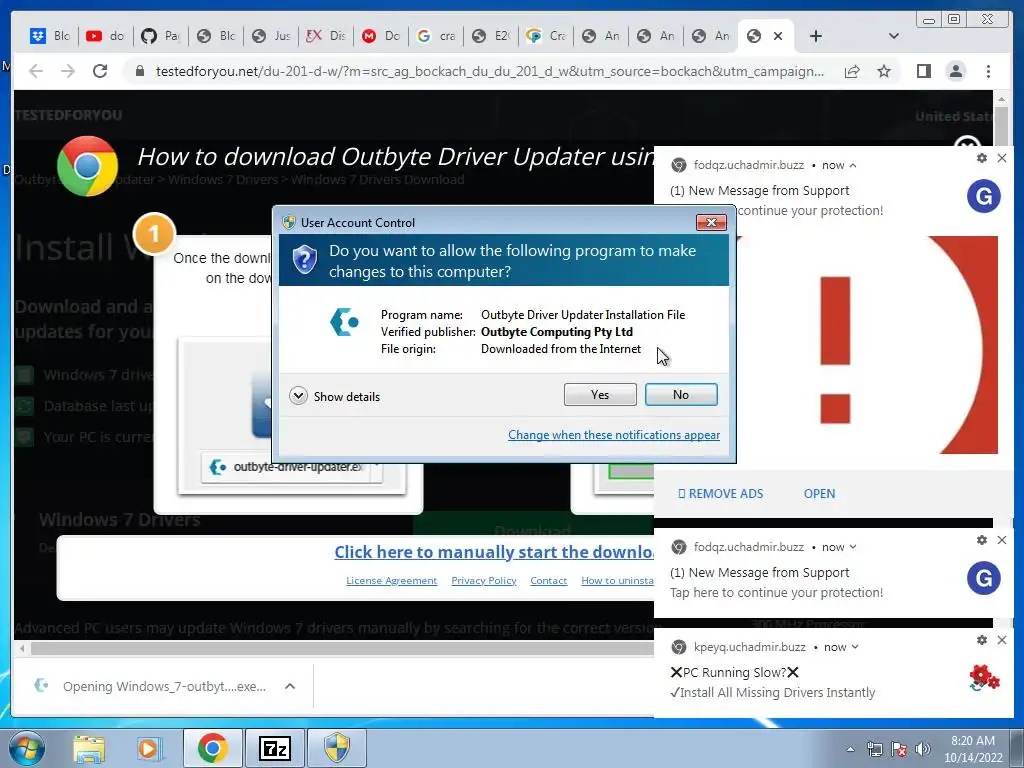This screenshot has width=1024, height=768.
Task: Click the UAC shield question icon
Action: (304, 260)
